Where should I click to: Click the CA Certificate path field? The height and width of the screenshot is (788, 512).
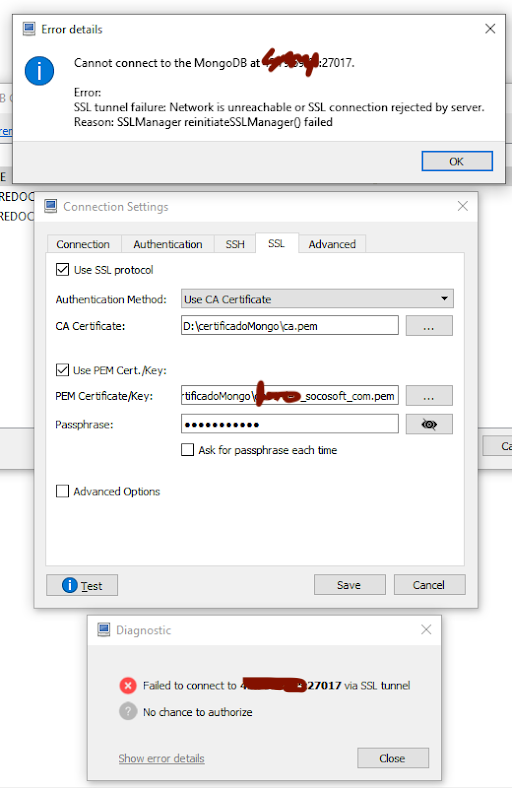(289, 326)
